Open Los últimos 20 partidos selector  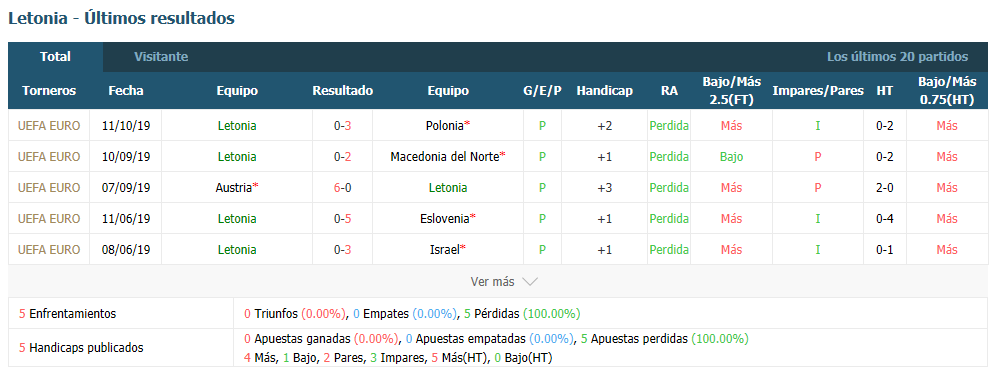click(x=897, y=57)
